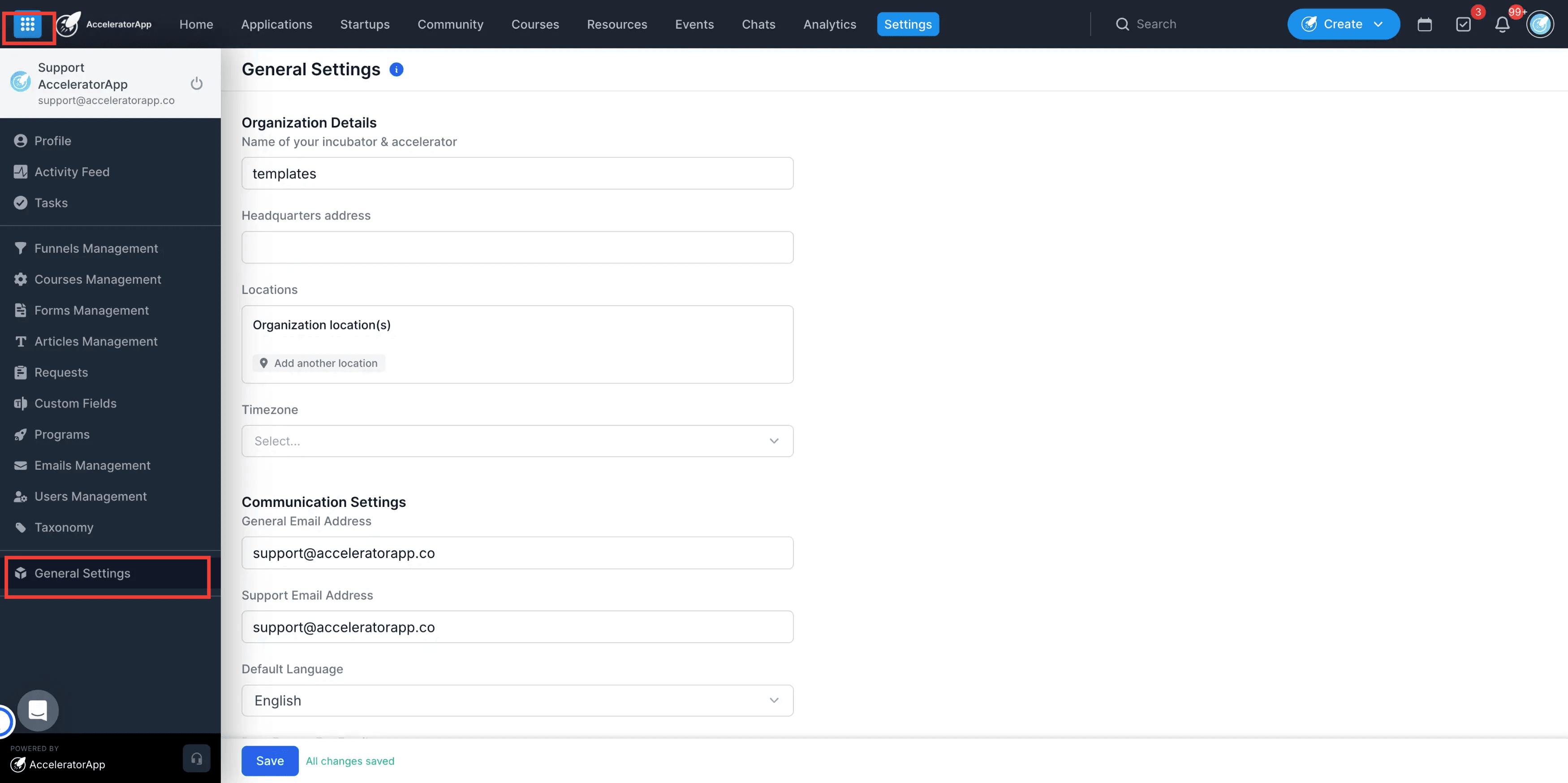Open the user avatar menu
The image size is (1568, 783).
point(1540,24)
